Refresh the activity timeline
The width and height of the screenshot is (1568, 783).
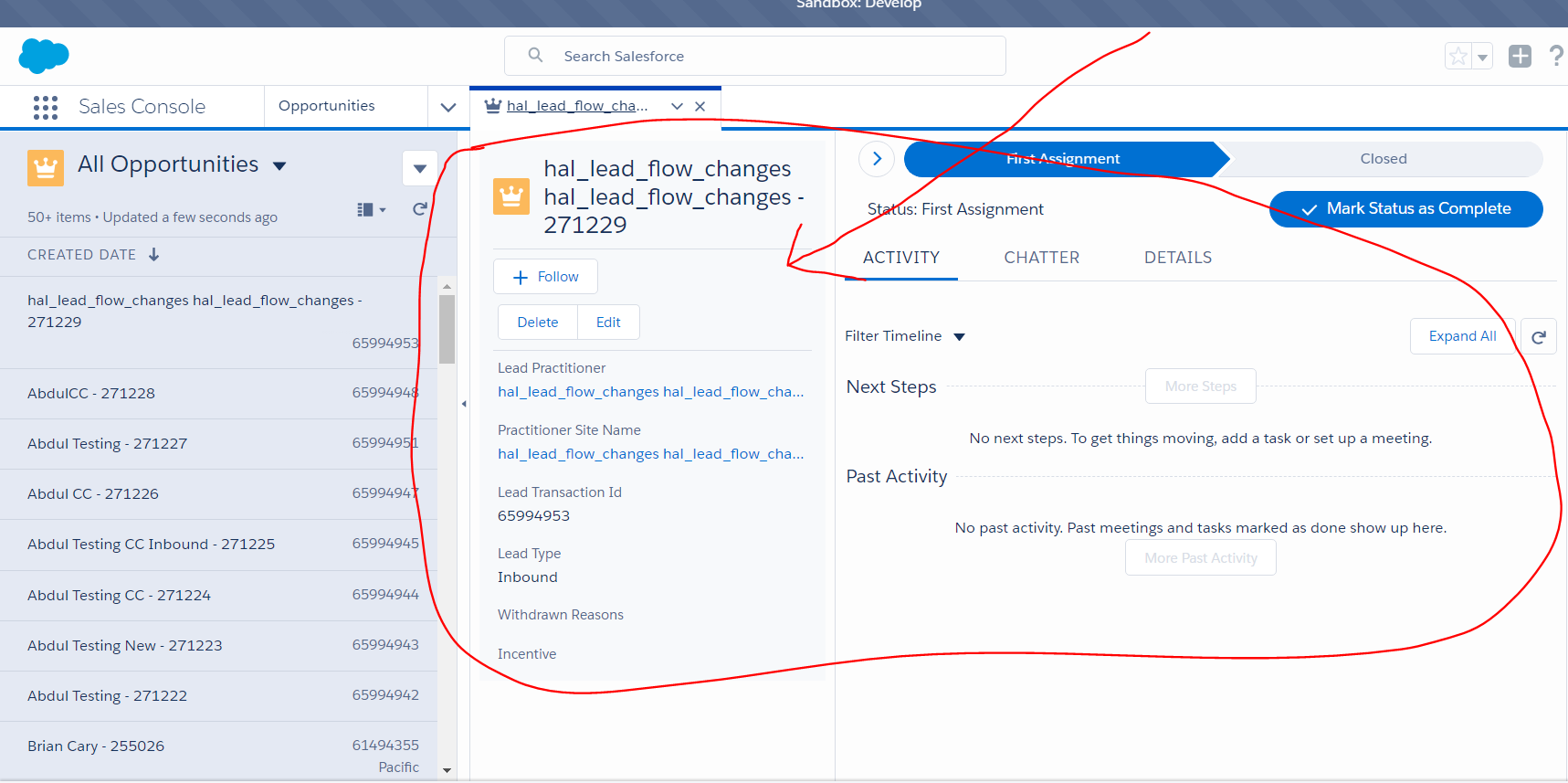pyautogui.click(x=1539, y=336)
